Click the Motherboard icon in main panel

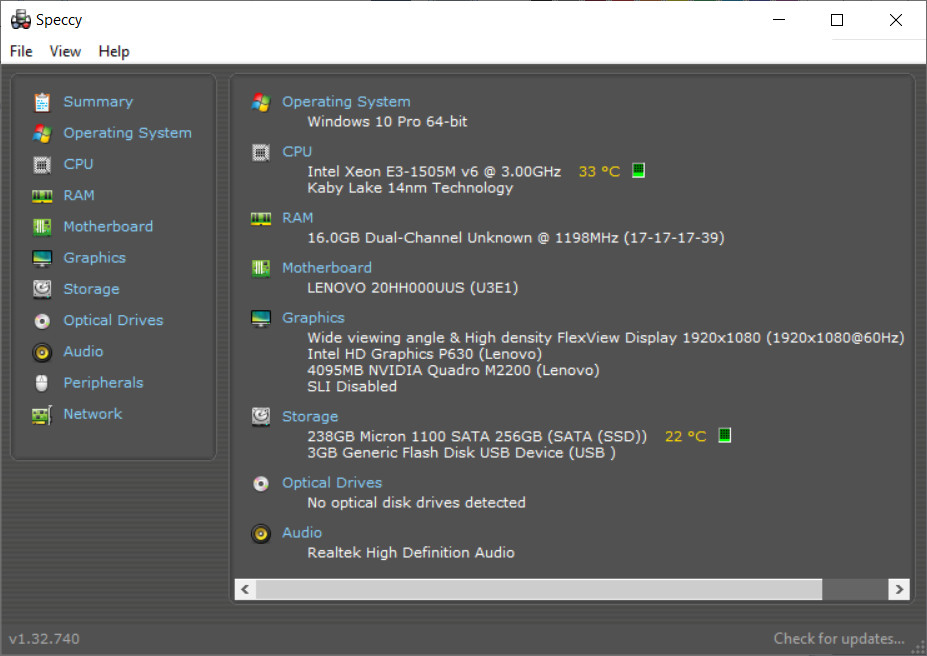[x=261, y=269]
